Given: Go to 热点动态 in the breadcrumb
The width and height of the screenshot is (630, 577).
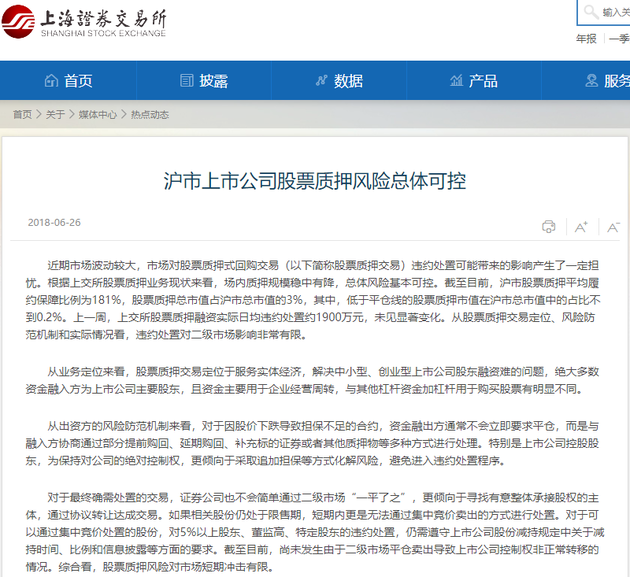Looking at the screenshot, I should coord(150,115).
